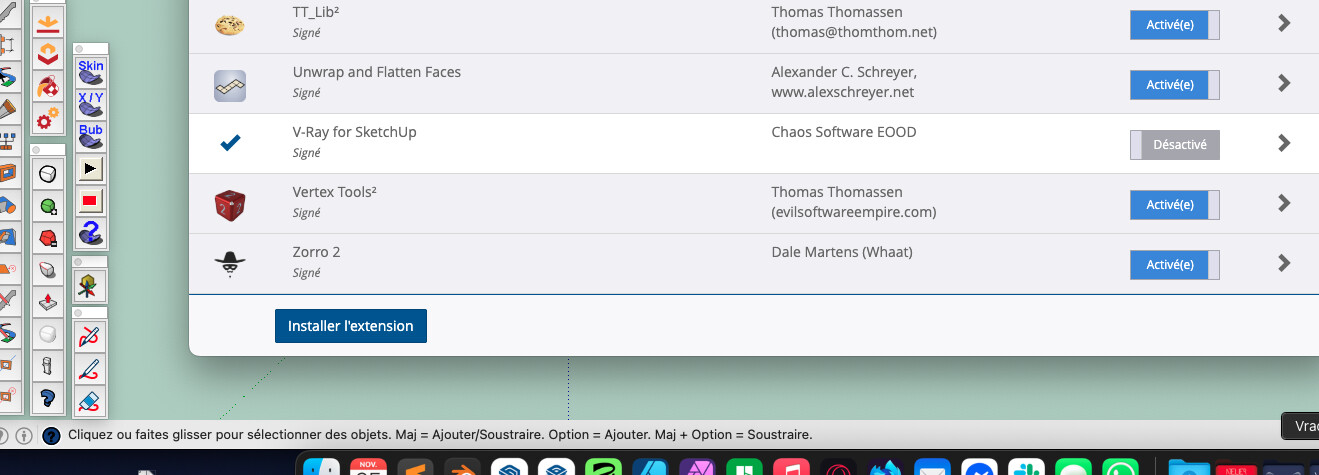Click the status bar help question mark icon
This screenshot has width=1319, height=475.
(x=51, y=436)
